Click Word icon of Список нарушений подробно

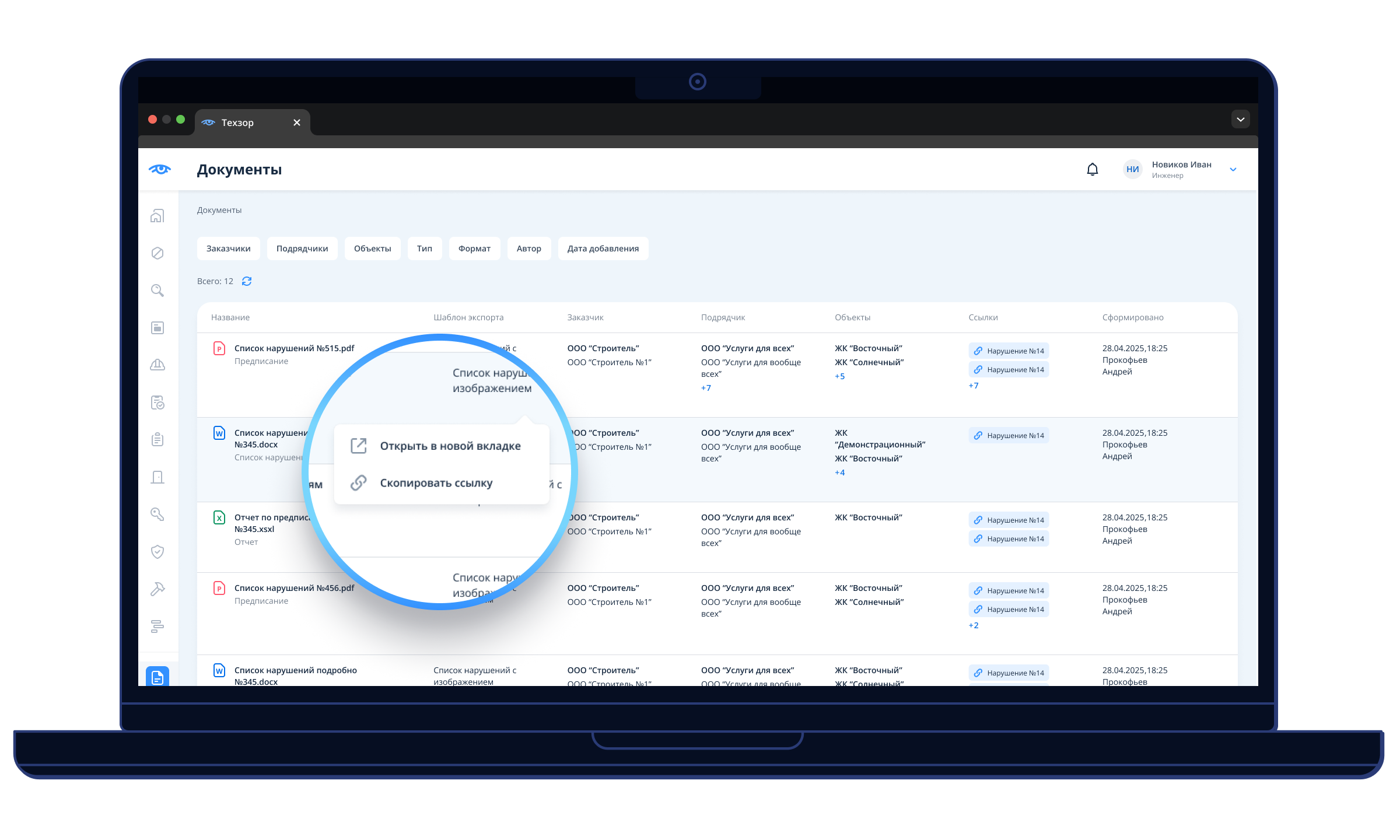(x=219, y=671)
